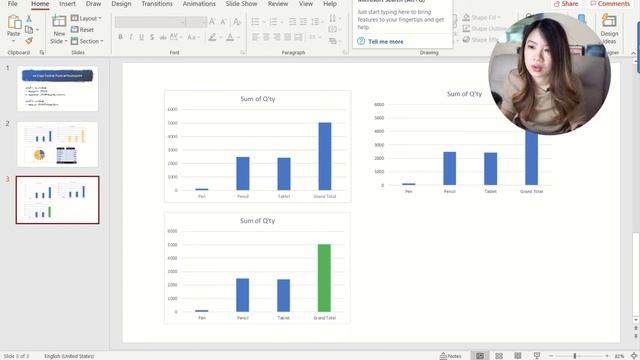Click the Cut scissors icon
Image resolution: width=640 pixels, height=360 pixels.
click(29, 18)
